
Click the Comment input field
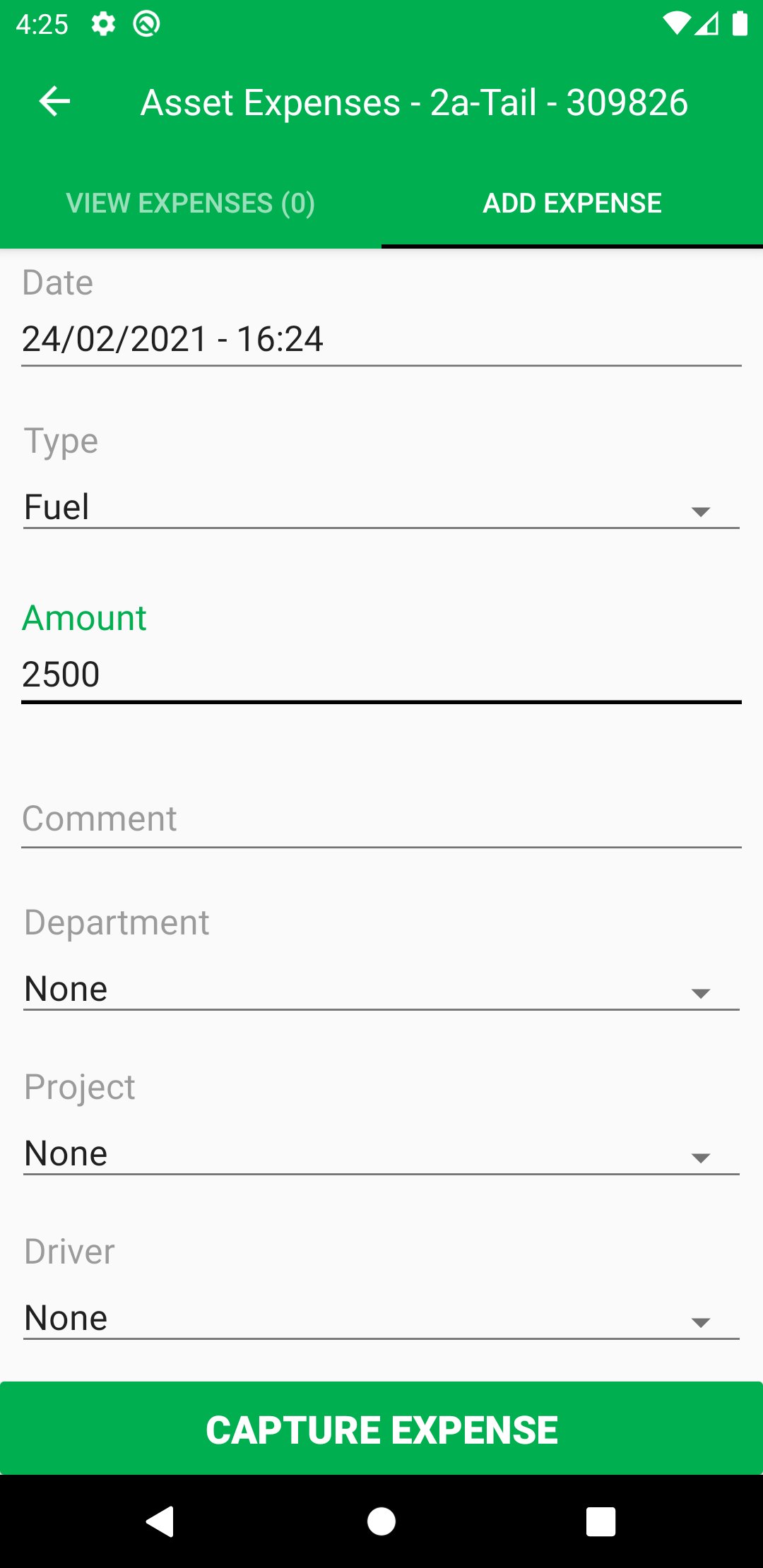381,819
